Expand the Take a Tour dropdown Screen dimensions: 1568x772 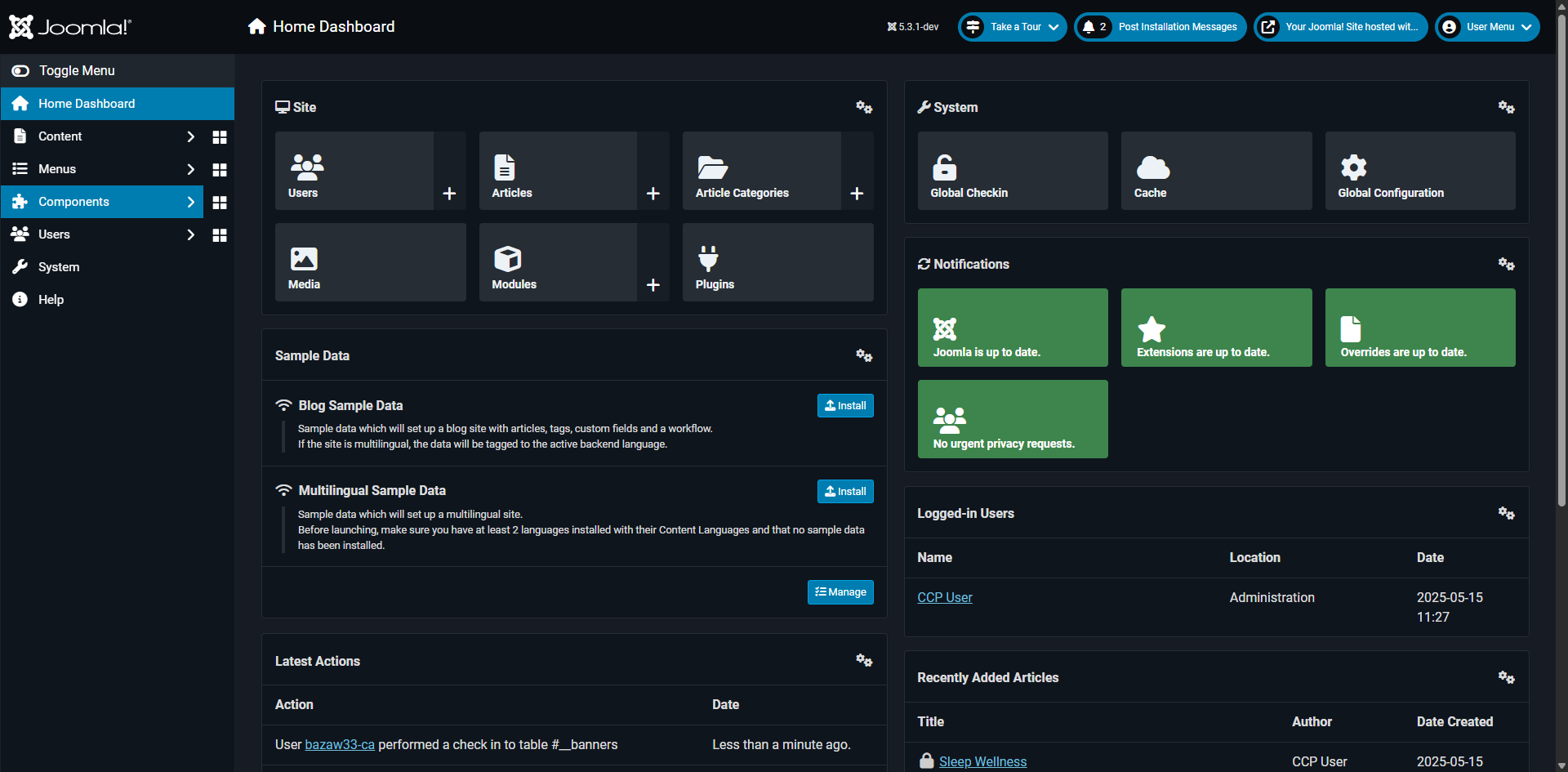tap(1013, 27)
